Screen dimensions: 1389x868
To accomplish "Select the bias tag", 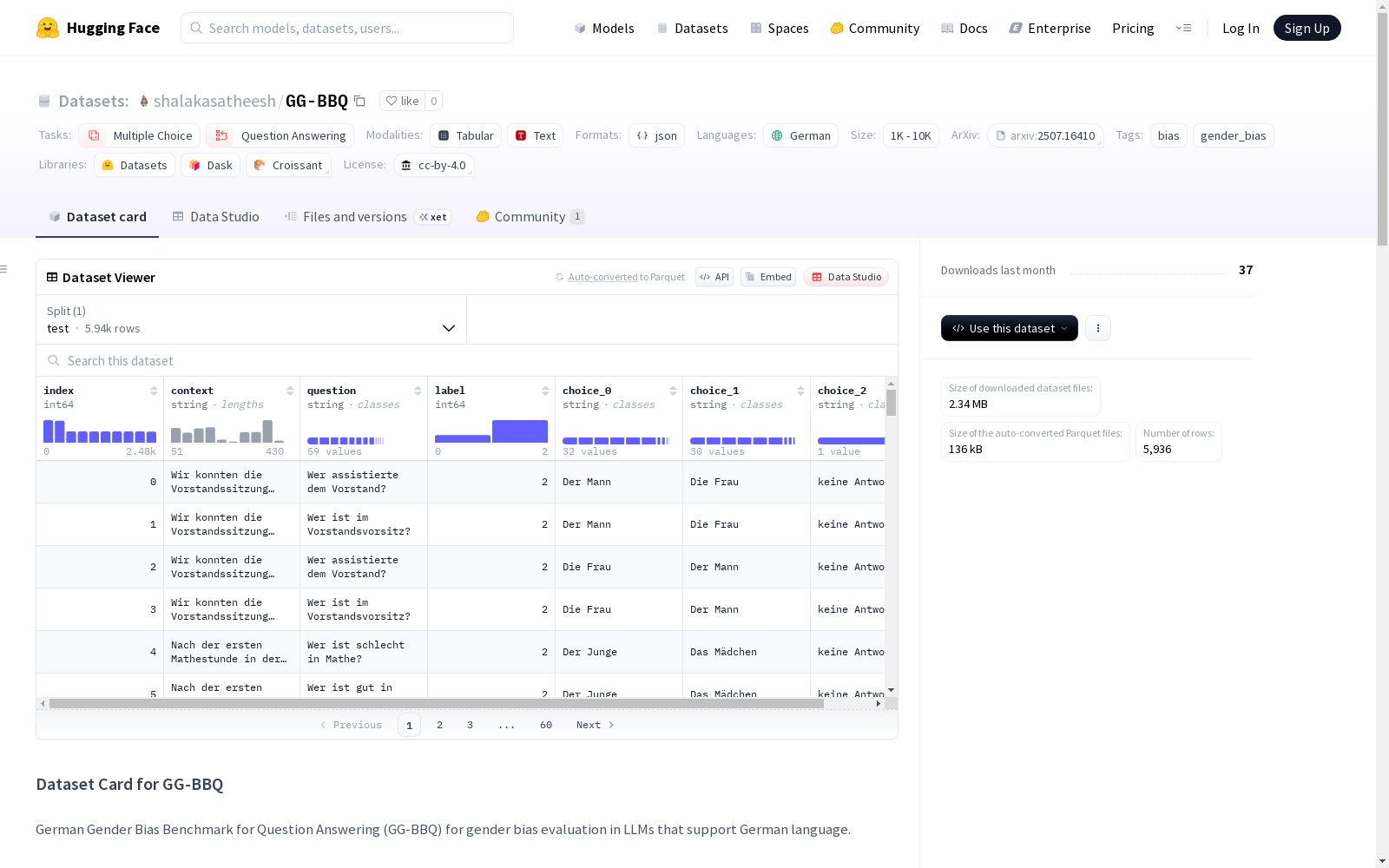I will (1168, 135).
